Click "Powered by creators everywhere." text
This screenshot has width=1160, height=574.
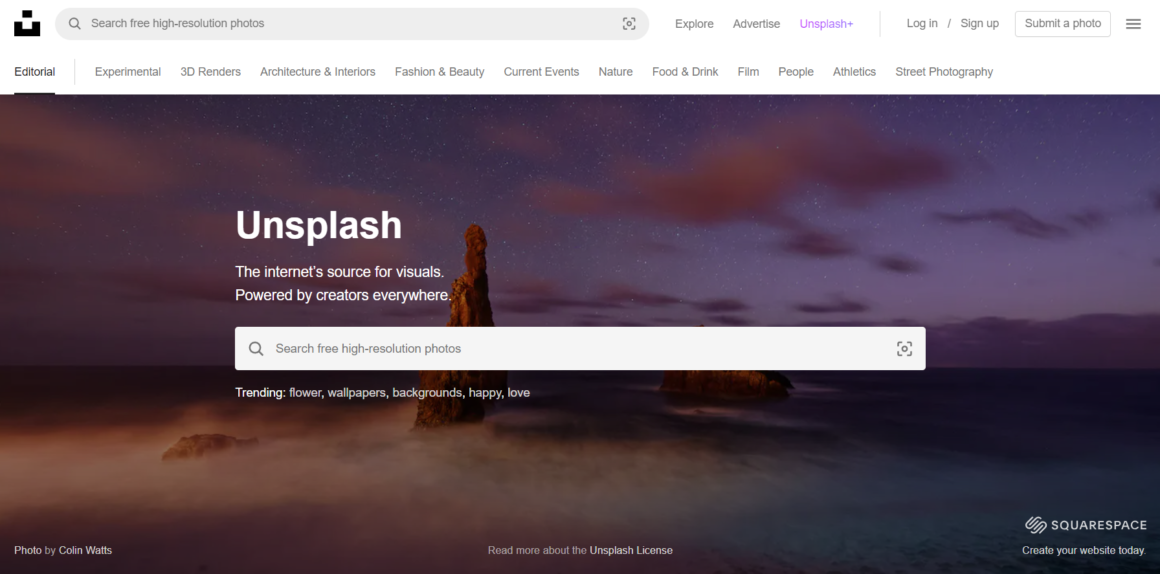pos(343,295)
